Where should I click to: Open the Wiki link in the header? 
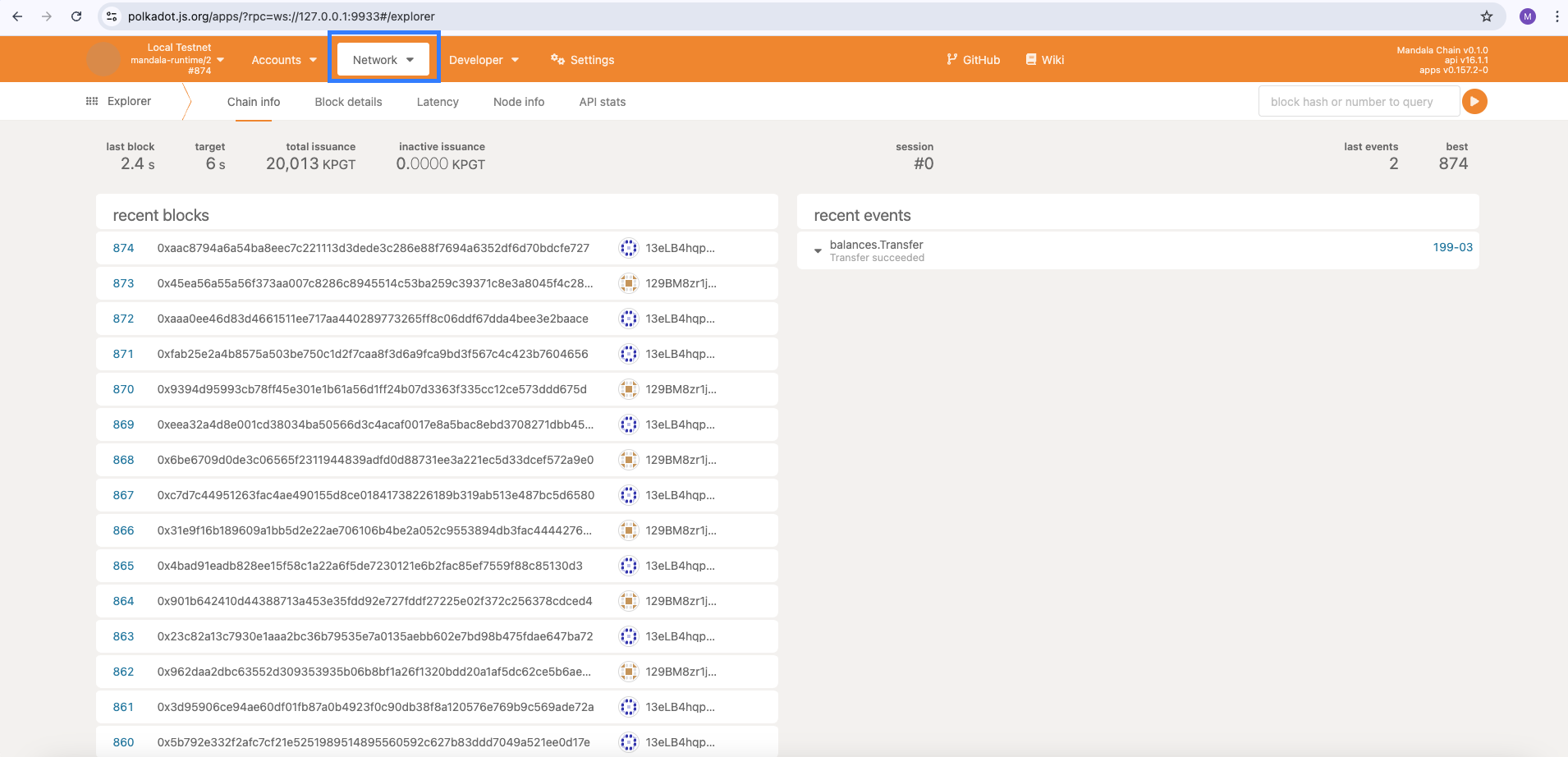click(1044, 60)
